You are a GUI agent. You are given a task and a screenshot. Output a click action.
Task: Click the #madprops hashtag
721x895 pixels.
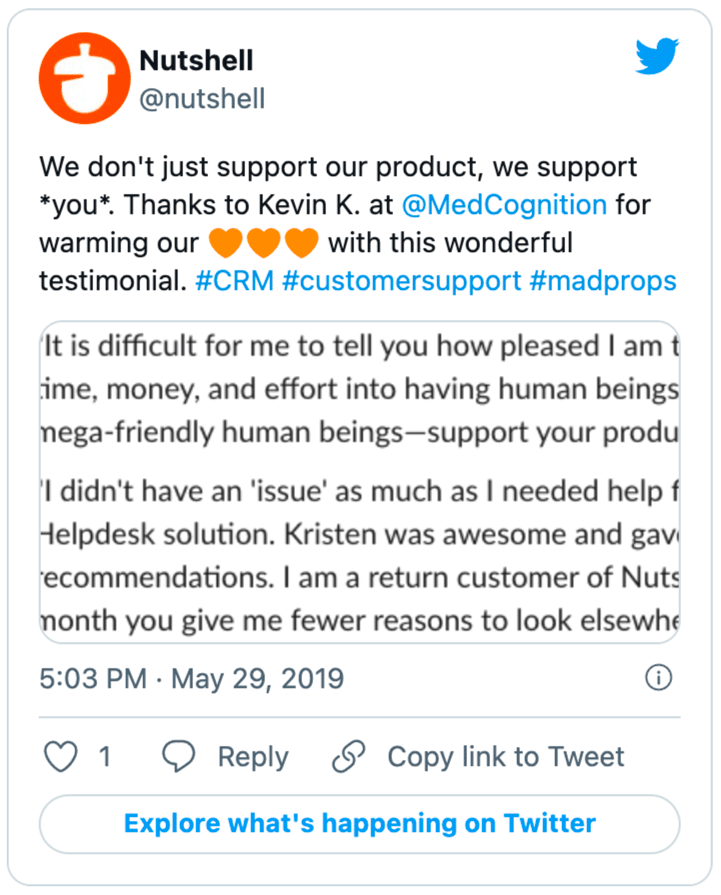point(607,281)
